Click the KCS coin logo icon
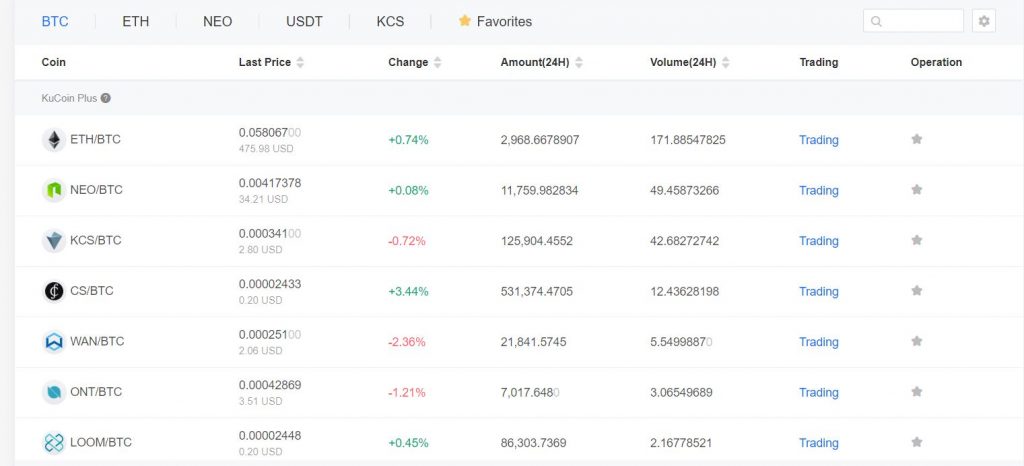Screen dimensions: 1024x466 point(54,240)
